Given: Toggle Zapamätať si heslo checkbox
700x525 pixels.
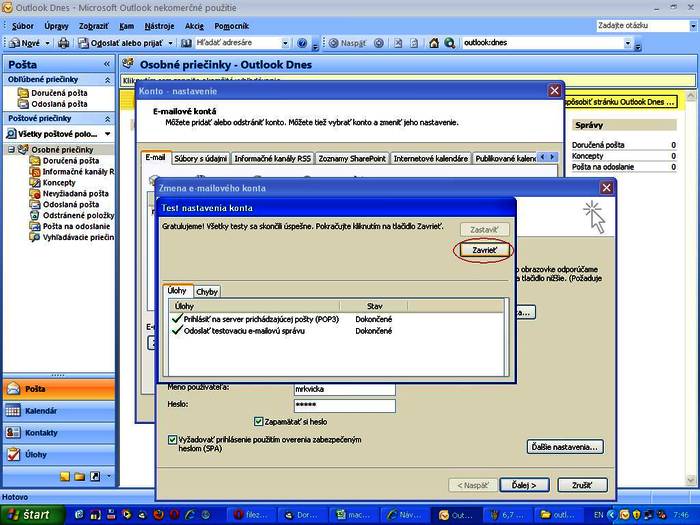Looking at the screenshot, I should [258, 421].
